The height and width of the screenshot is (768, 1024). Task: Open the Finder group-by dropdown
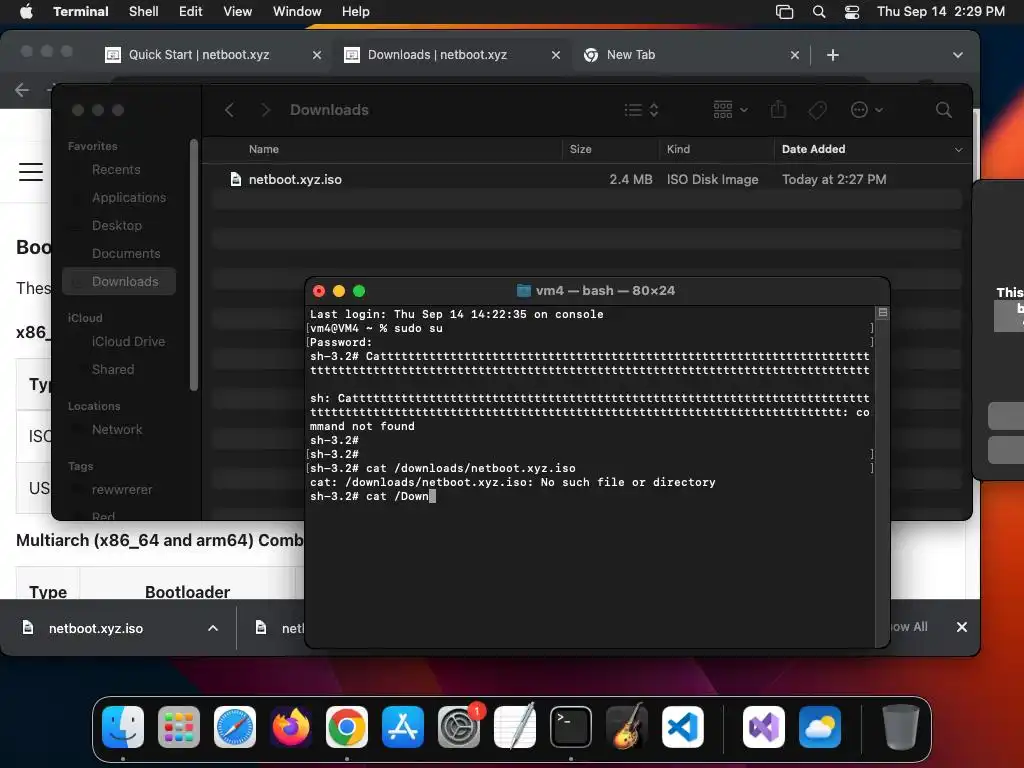click(x=730, y=110)
